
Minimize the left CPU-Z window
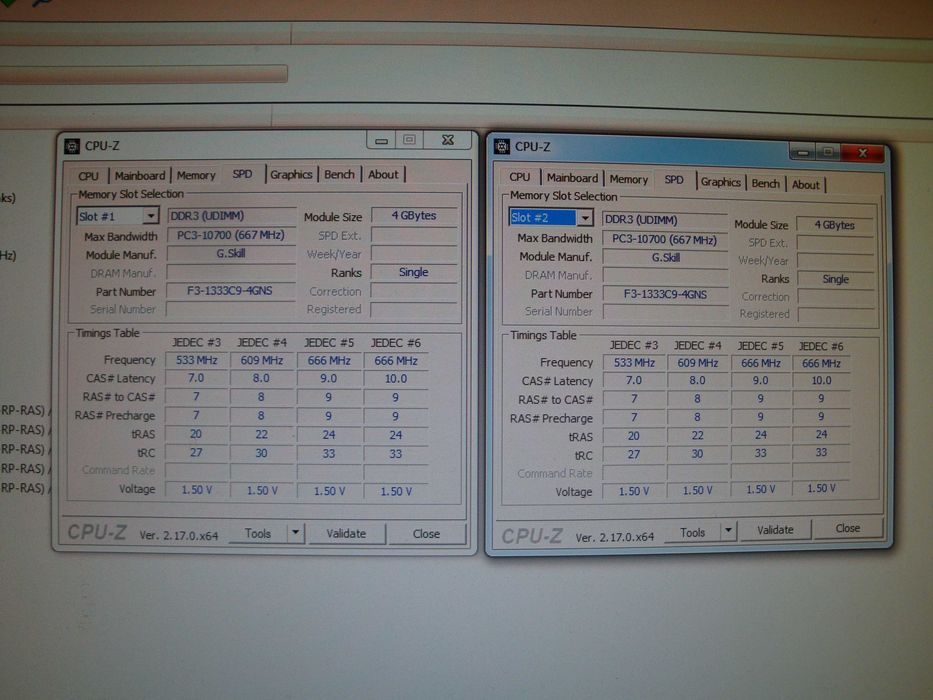[381, 141]
